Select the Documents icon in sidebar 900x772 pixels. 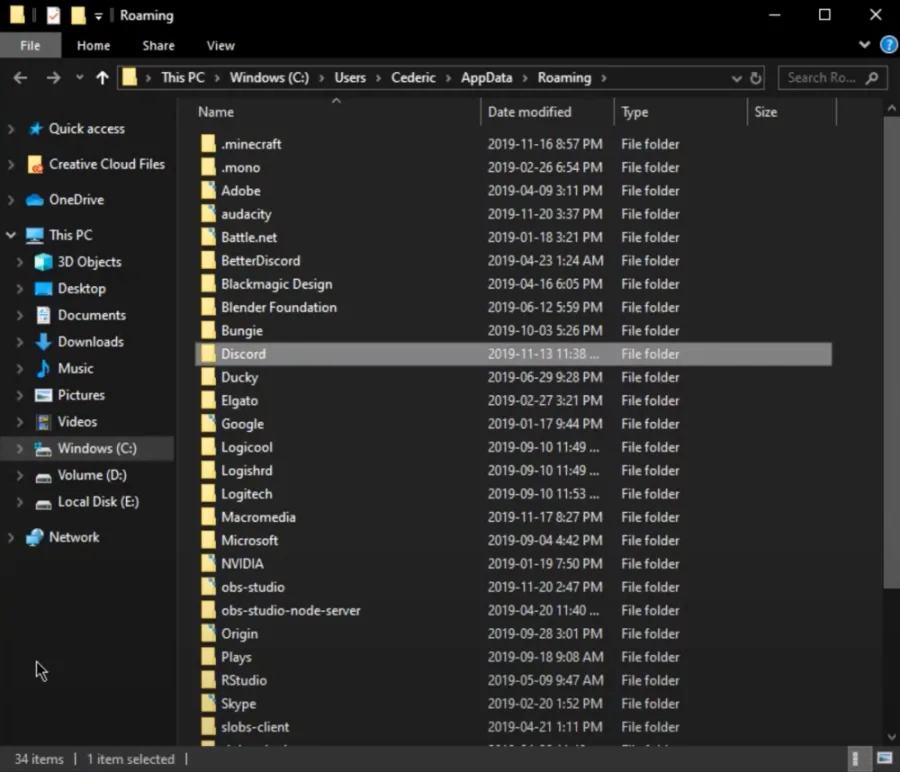44,315
